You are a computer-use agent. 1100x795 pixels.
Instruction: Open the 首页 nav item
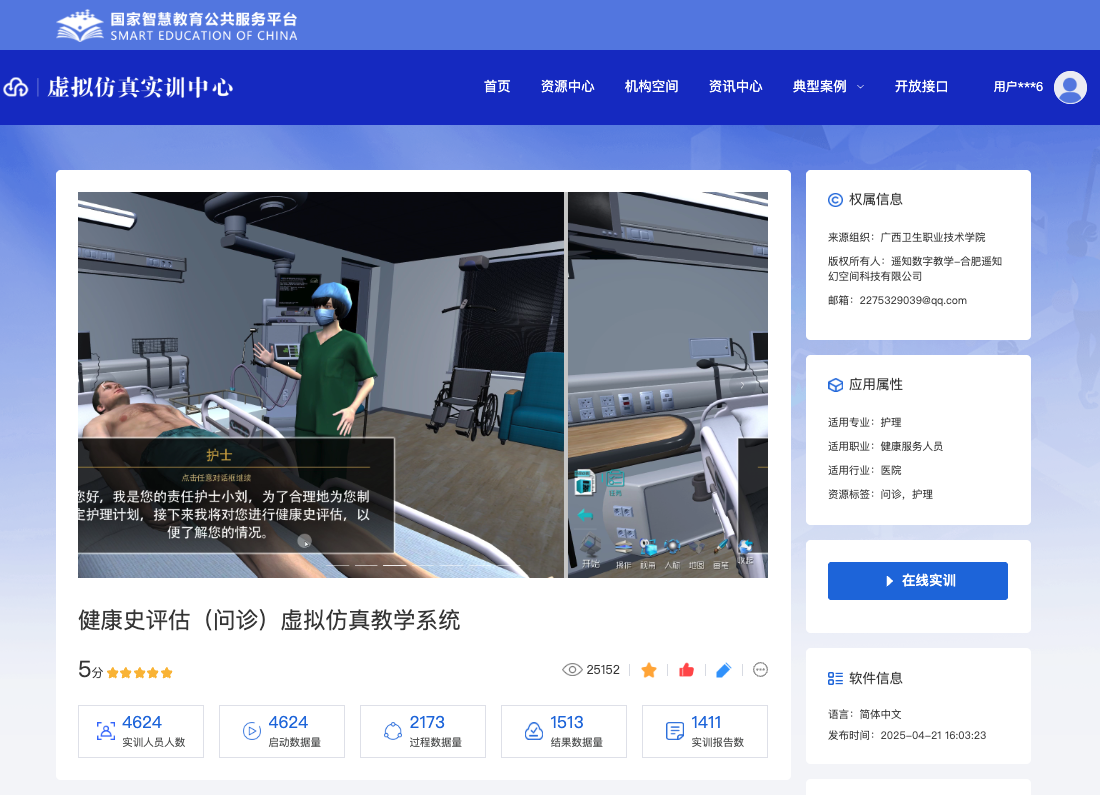tap(497, 87)
